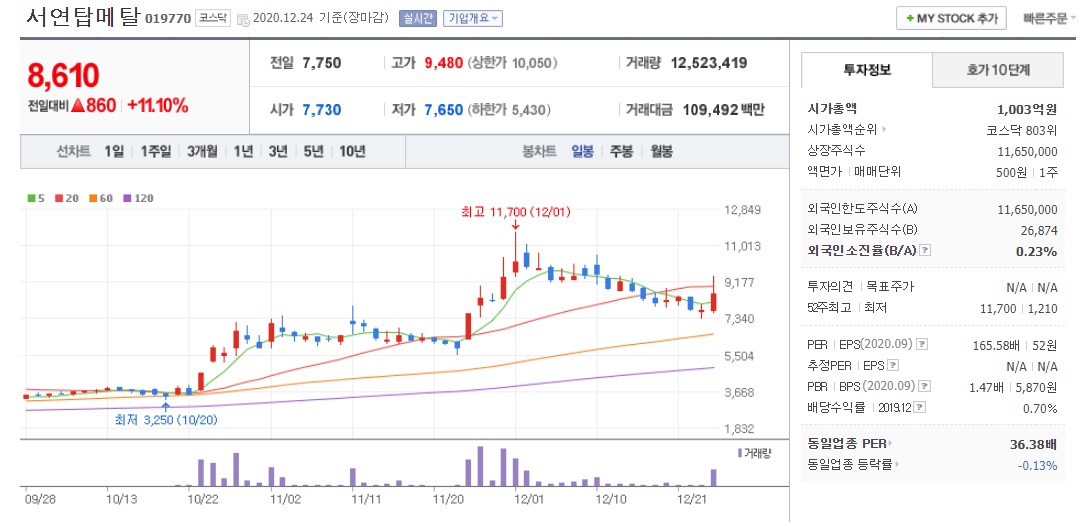The height and width of the screenshot is (522, 1081).
Task: Open help icon next to 추정PER EPS
Action: 893,365
